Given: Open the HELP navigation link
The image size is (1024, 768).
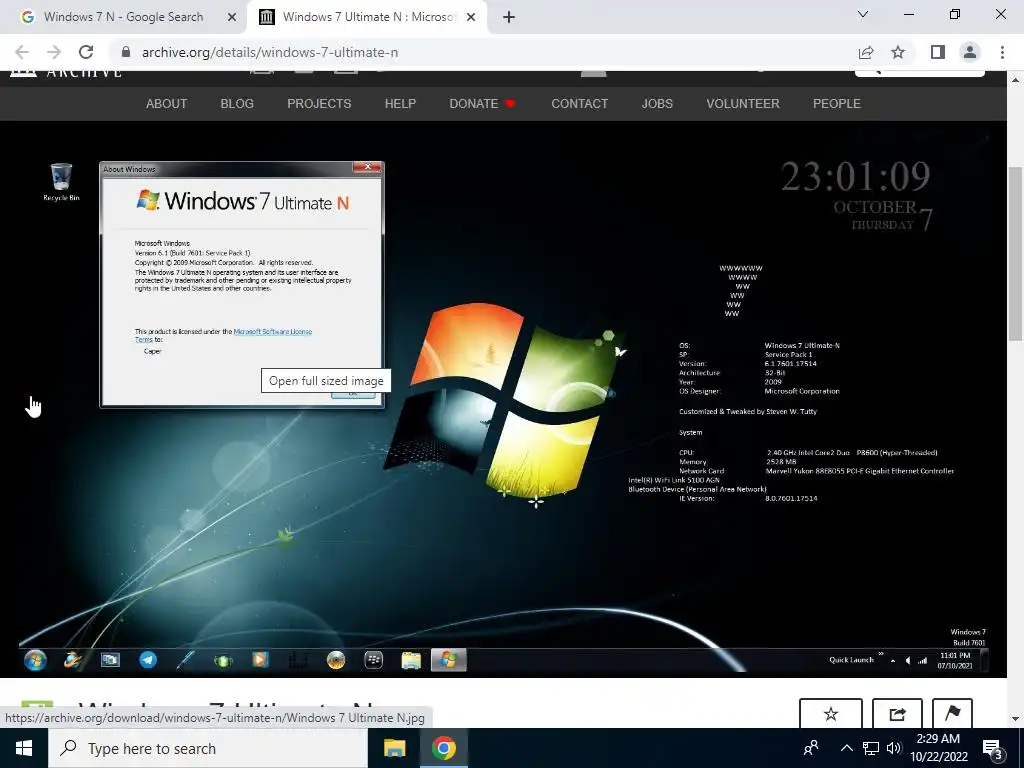Looking at the screenshot, I should [400, 104].
